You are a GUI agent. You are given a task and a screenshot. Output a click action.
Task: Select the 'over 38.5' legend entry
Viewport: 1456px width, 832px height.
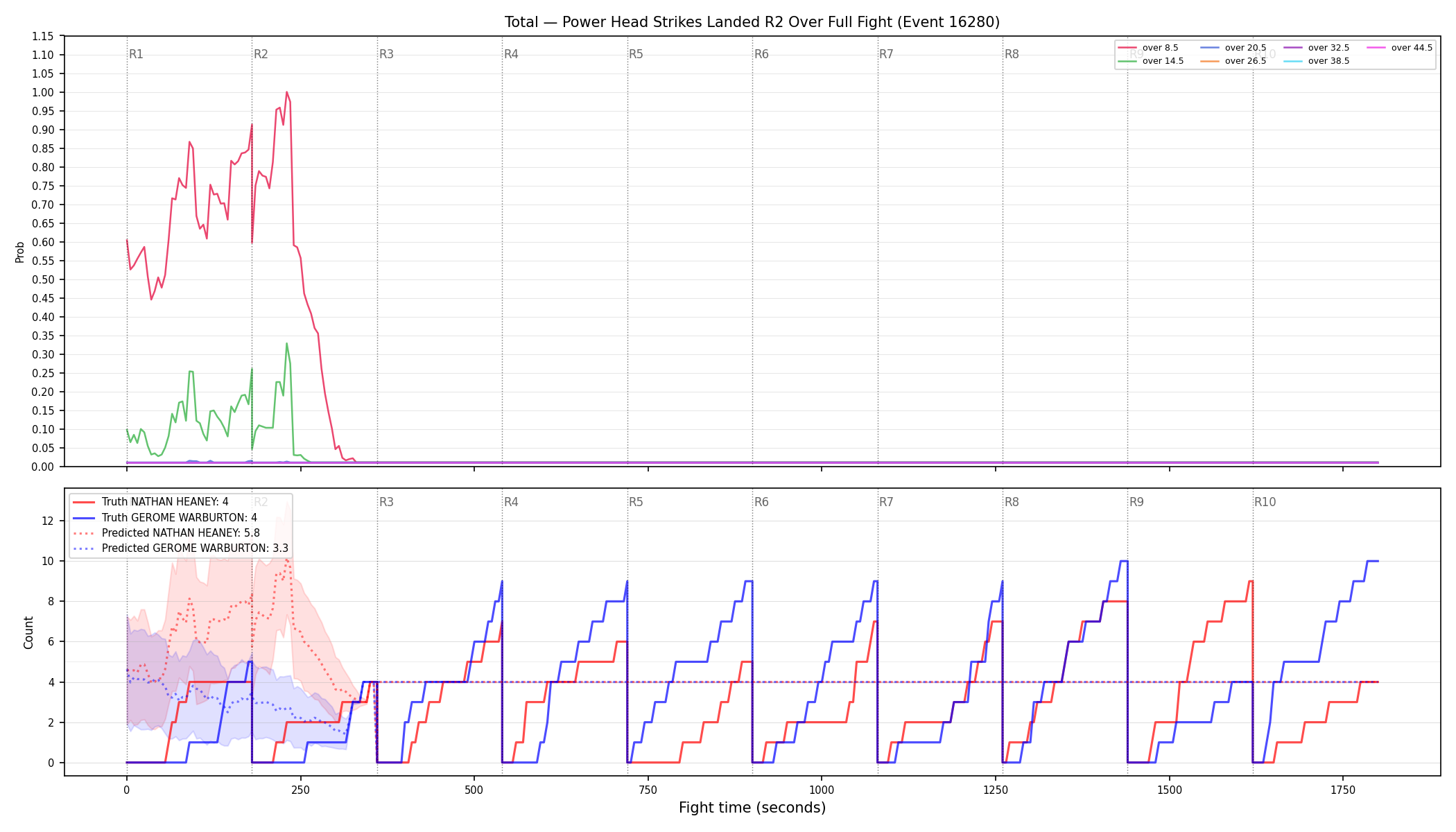coord(1317,61)
